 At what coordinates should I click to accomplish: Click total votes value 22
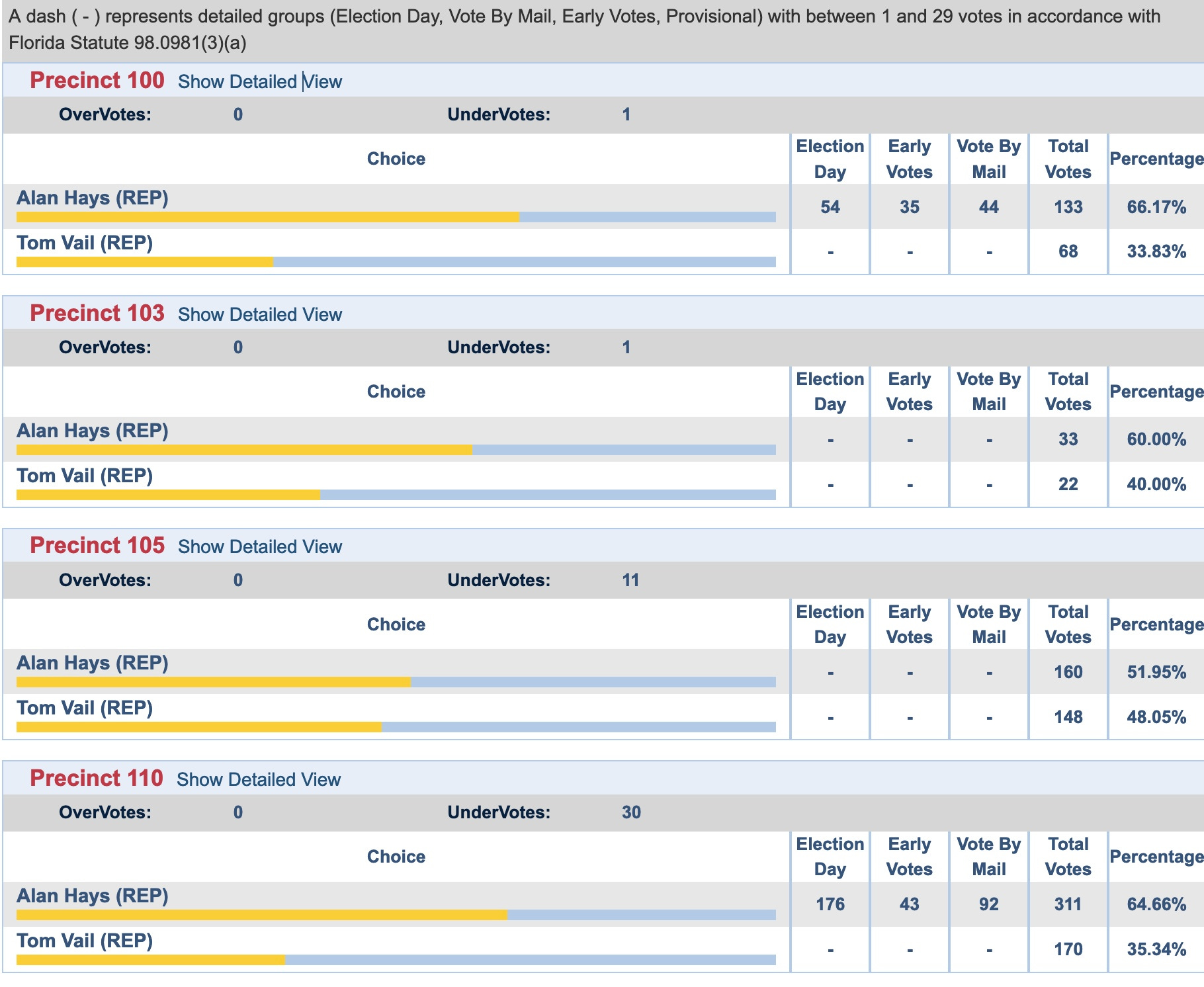click(1068, 484)
